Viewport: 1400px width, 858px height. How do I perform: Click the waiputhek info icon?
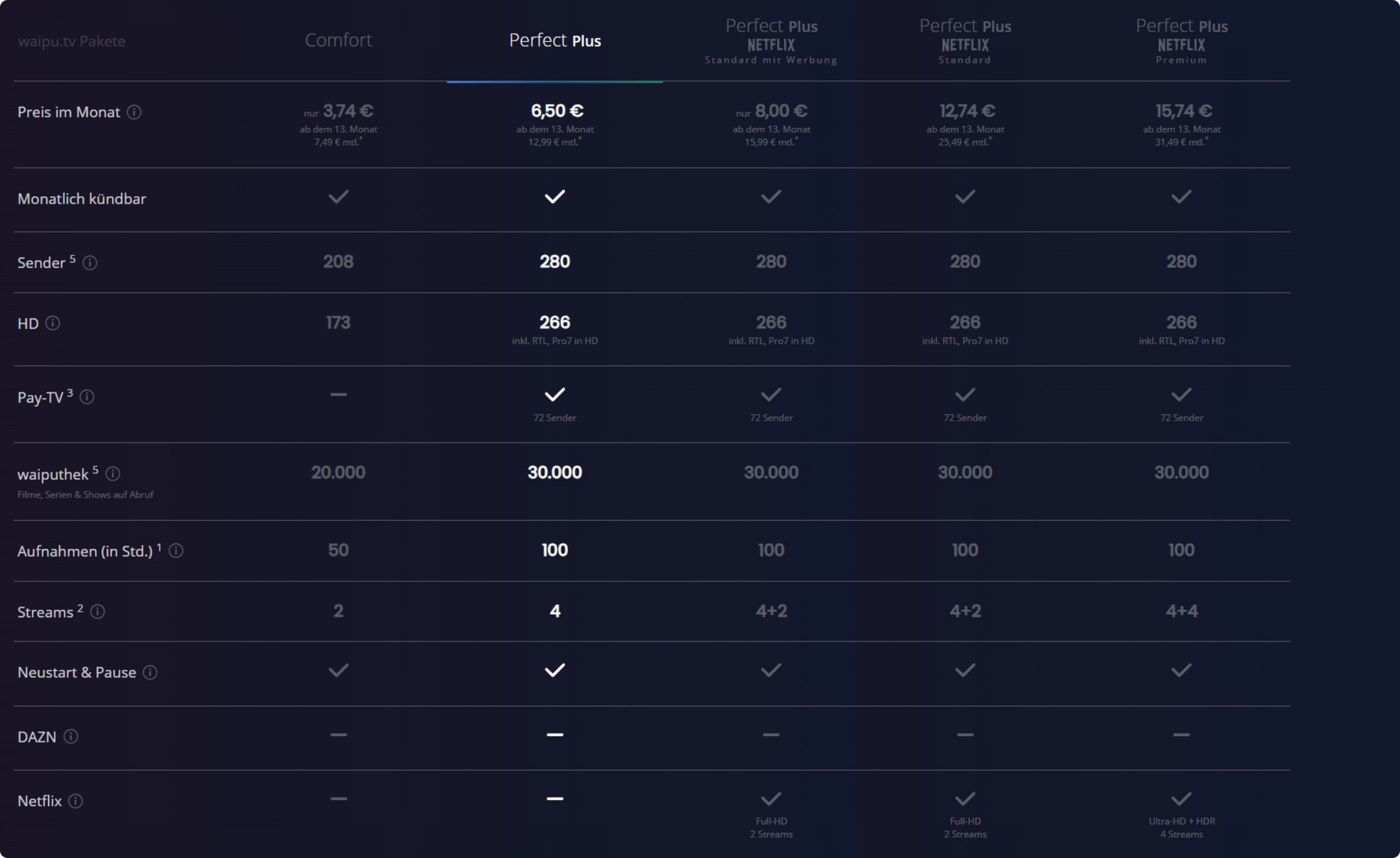tap(113, 474)
